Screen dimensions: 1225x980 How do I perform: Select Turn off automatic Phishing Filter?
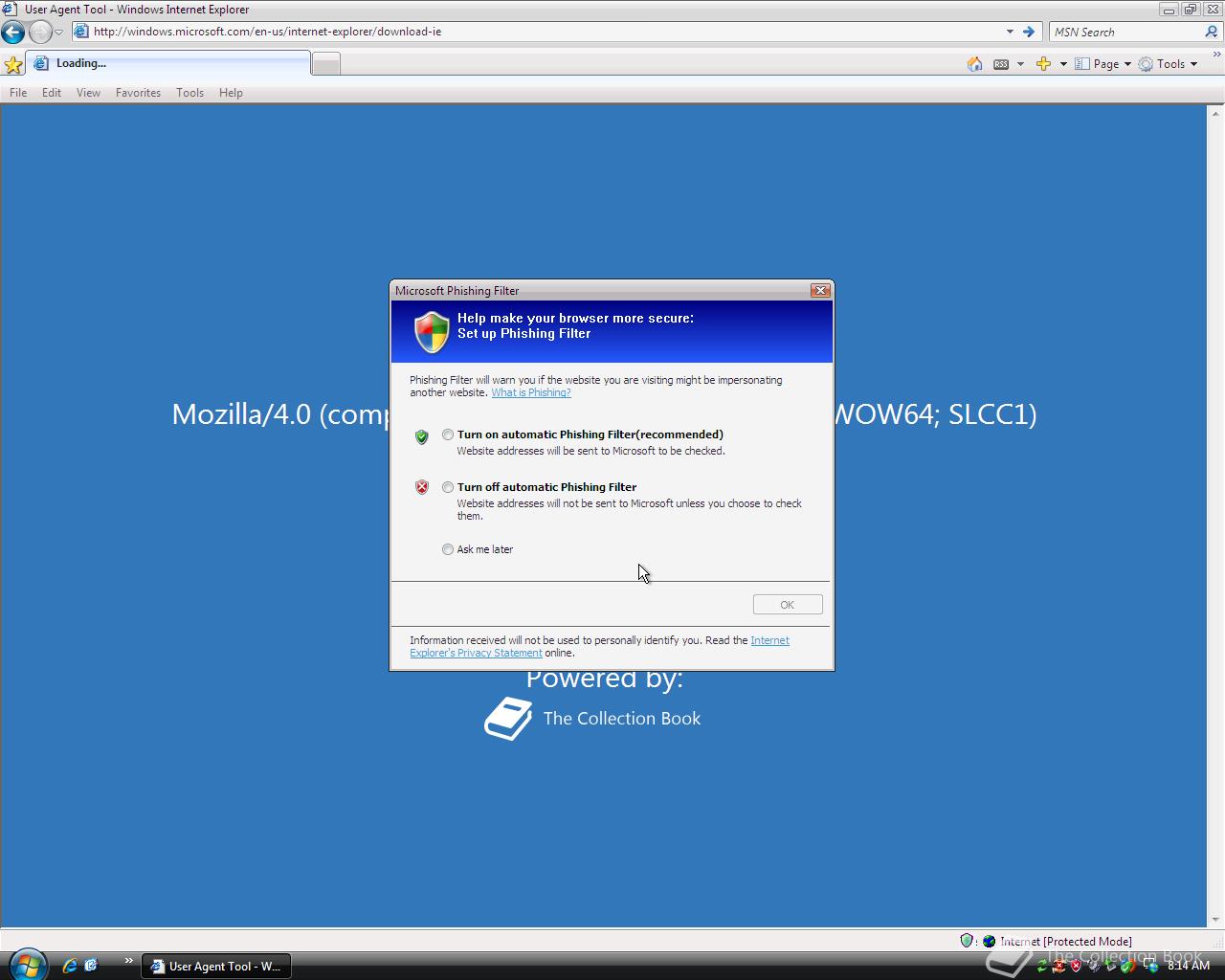coord(448,487)
